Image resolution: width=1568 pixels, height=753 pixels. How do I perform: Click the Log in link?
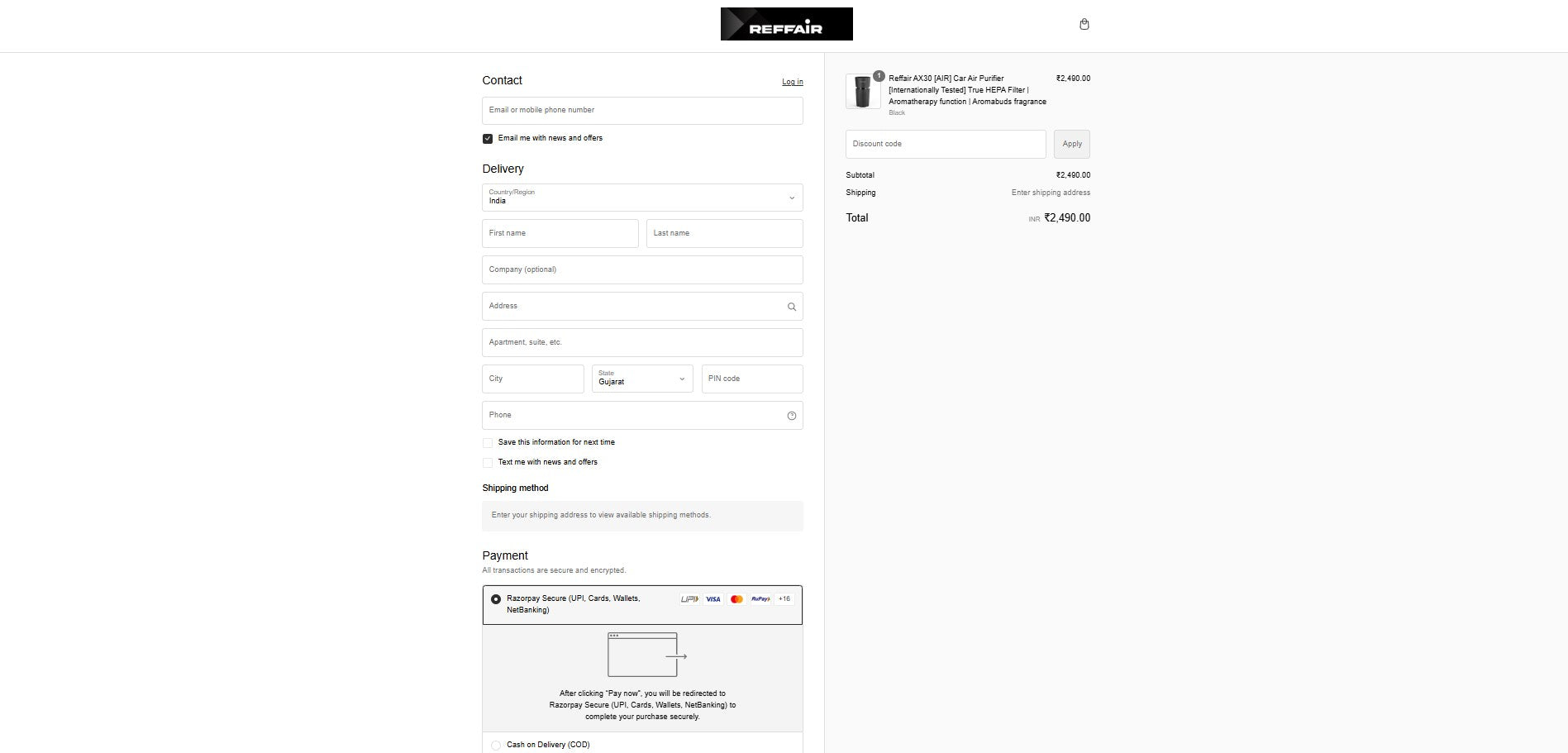click(x=792, y=82)
